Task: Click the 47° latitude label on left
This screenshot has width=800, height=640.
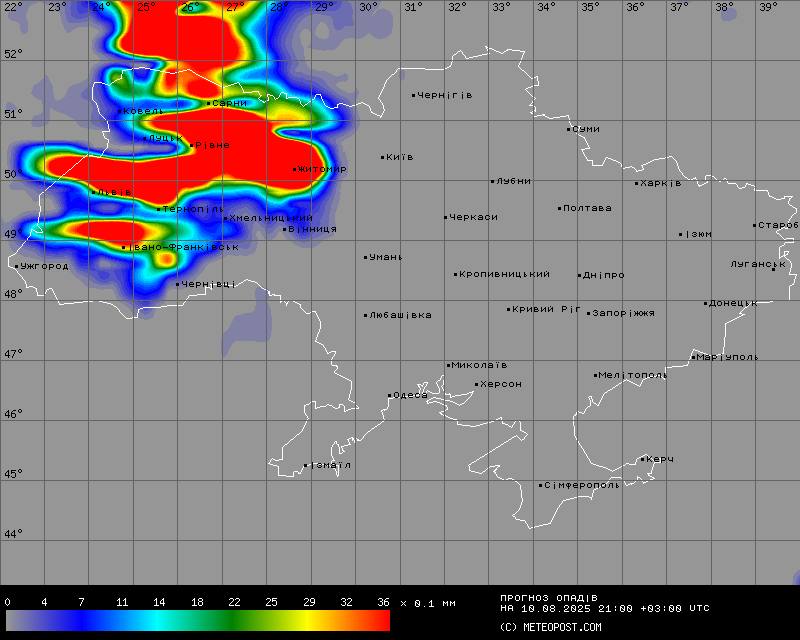Action: (x=13, y=354)
